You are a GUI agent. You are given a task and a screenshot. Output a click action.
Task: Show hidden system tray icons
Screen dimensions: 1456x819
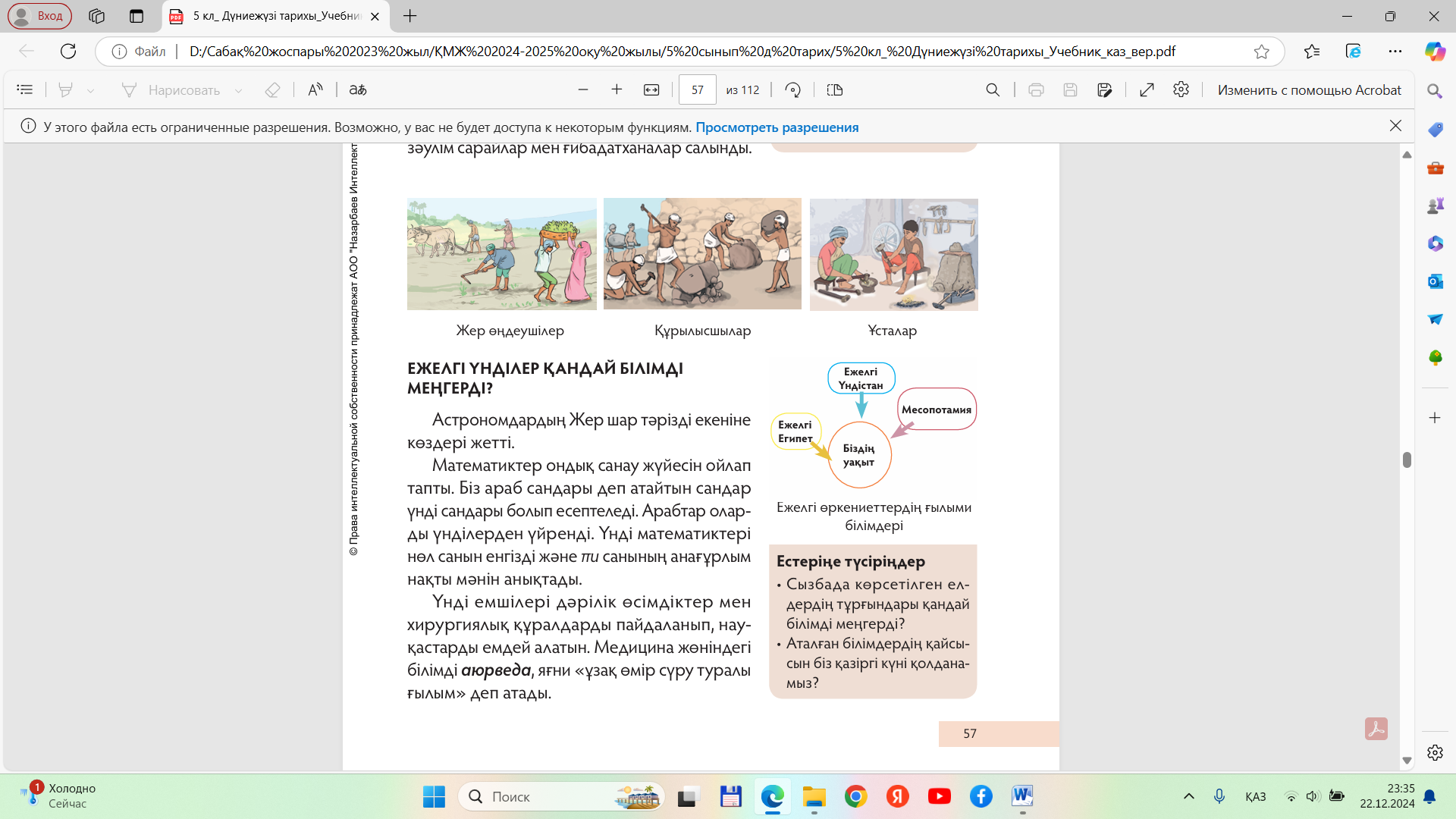[1189, 796]
